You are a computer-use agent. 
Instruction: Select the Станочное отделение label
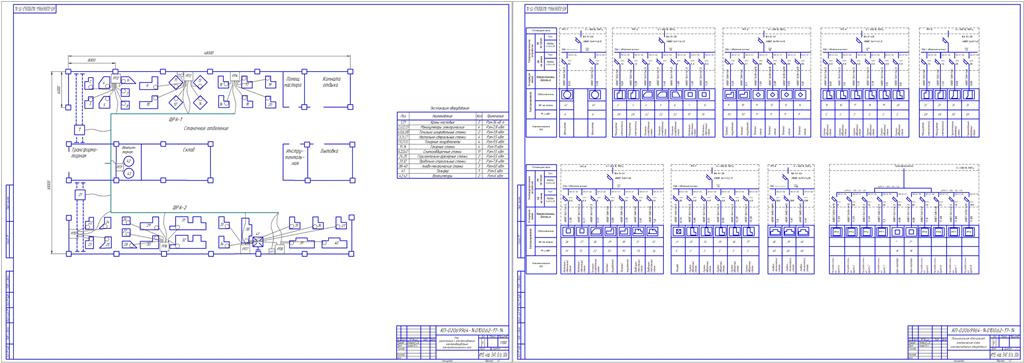[206, 129]
